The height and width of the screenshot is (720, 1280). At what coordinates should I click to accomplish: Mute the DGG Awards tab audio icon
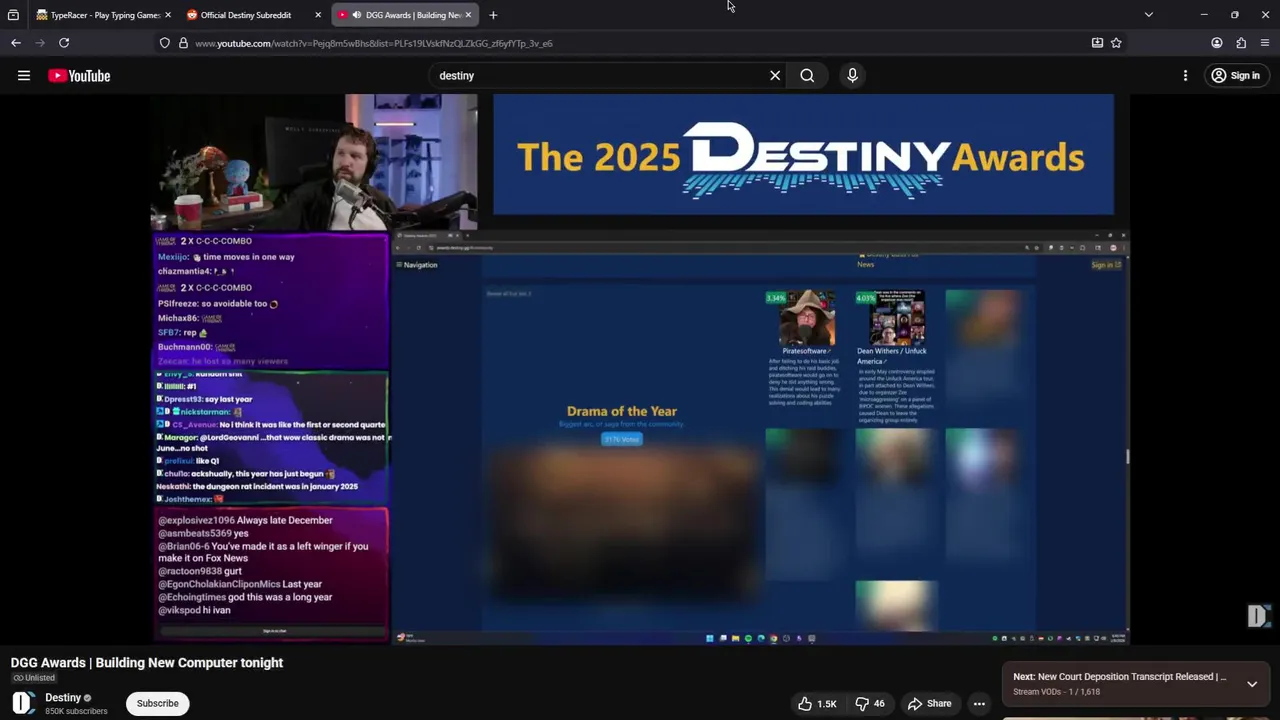[x=357, y=15]
